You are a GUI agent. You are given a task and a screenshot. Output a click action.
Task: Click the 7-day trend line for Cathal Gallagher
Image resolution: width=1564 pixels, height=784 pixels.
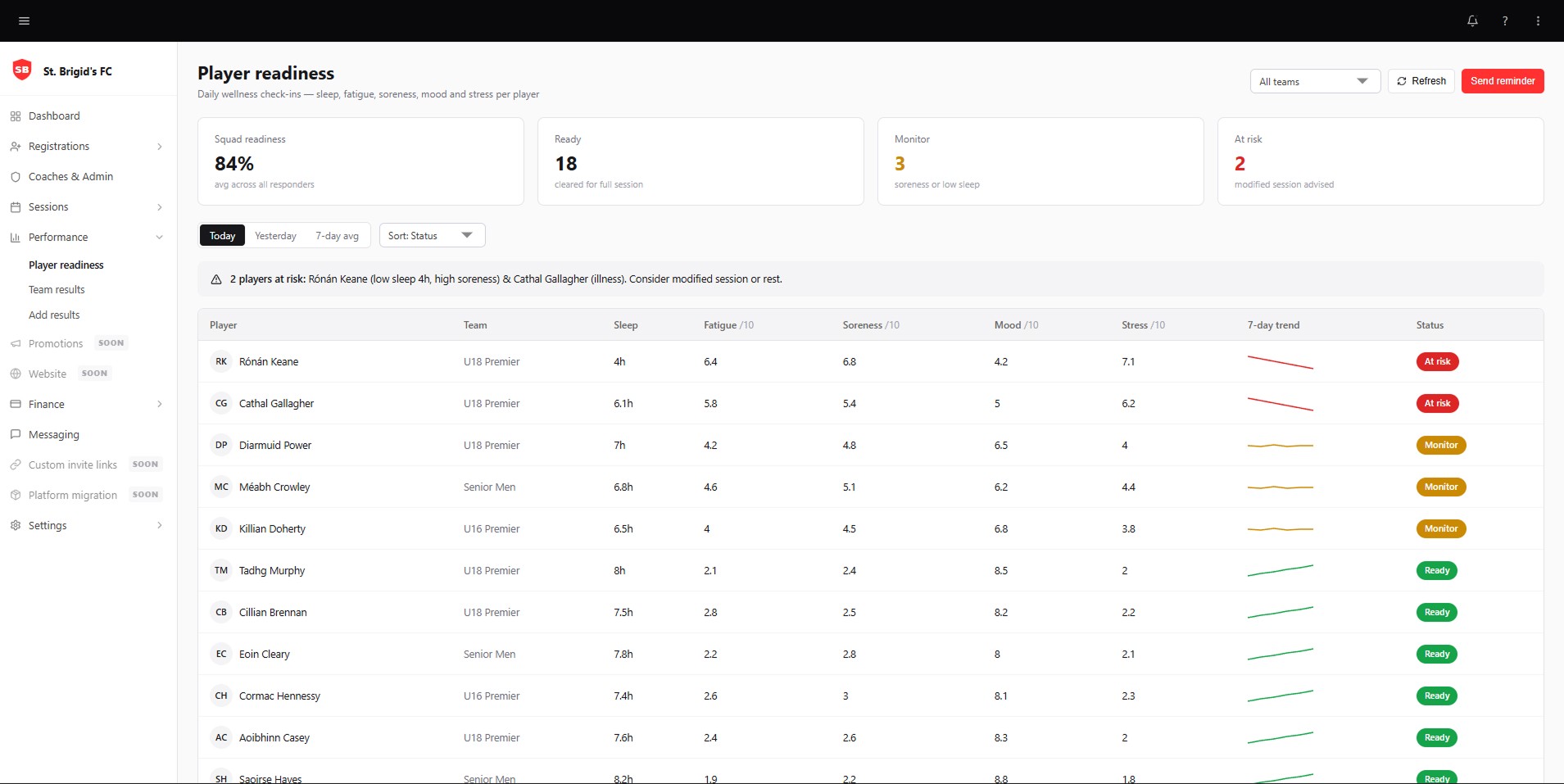click(x=1280, y=404)
